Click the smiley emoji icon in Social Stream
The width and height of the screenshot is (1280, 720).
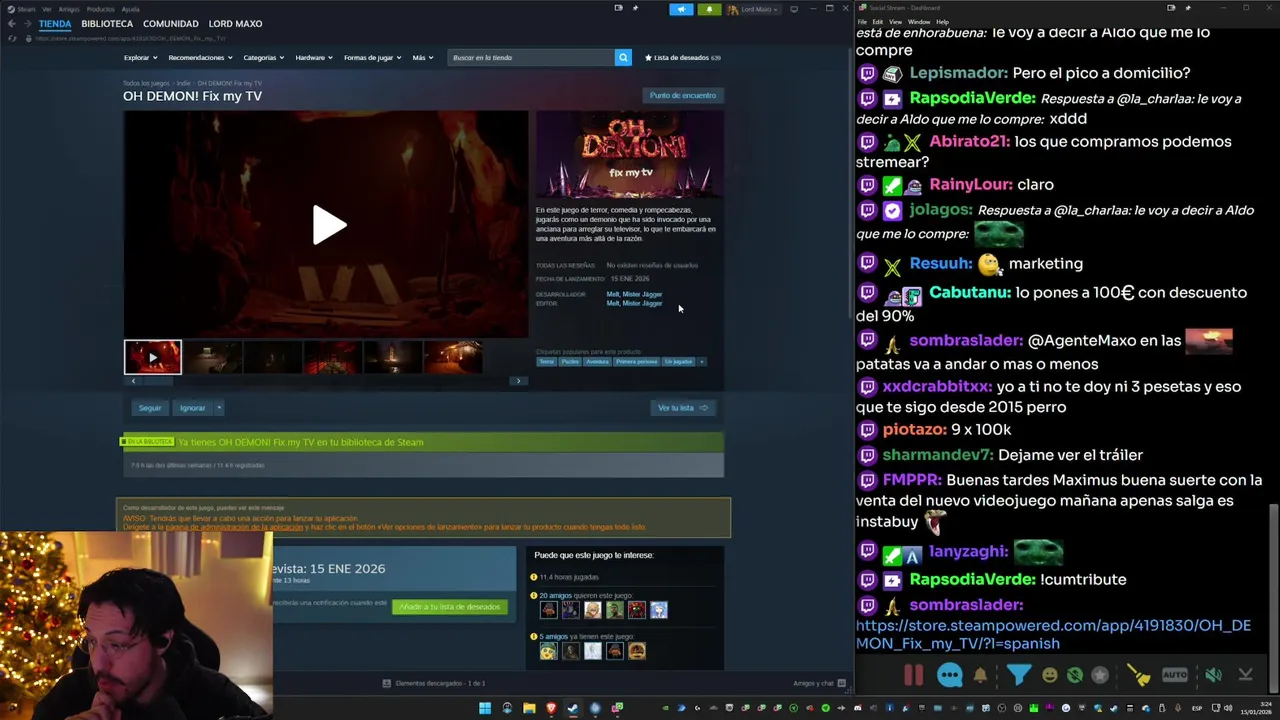point(1049,675)
